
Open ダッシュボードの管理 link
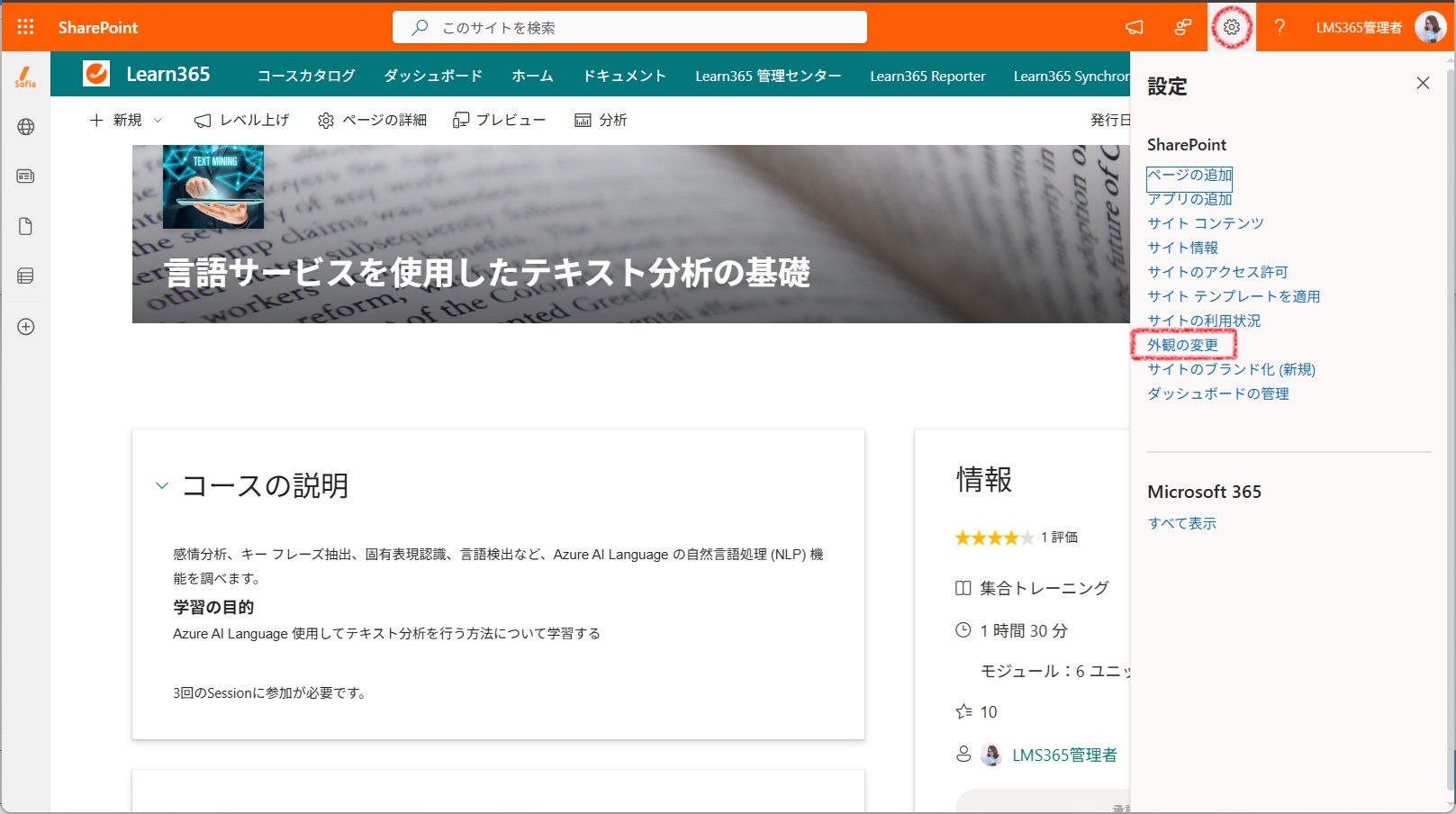coord(1218,393)
